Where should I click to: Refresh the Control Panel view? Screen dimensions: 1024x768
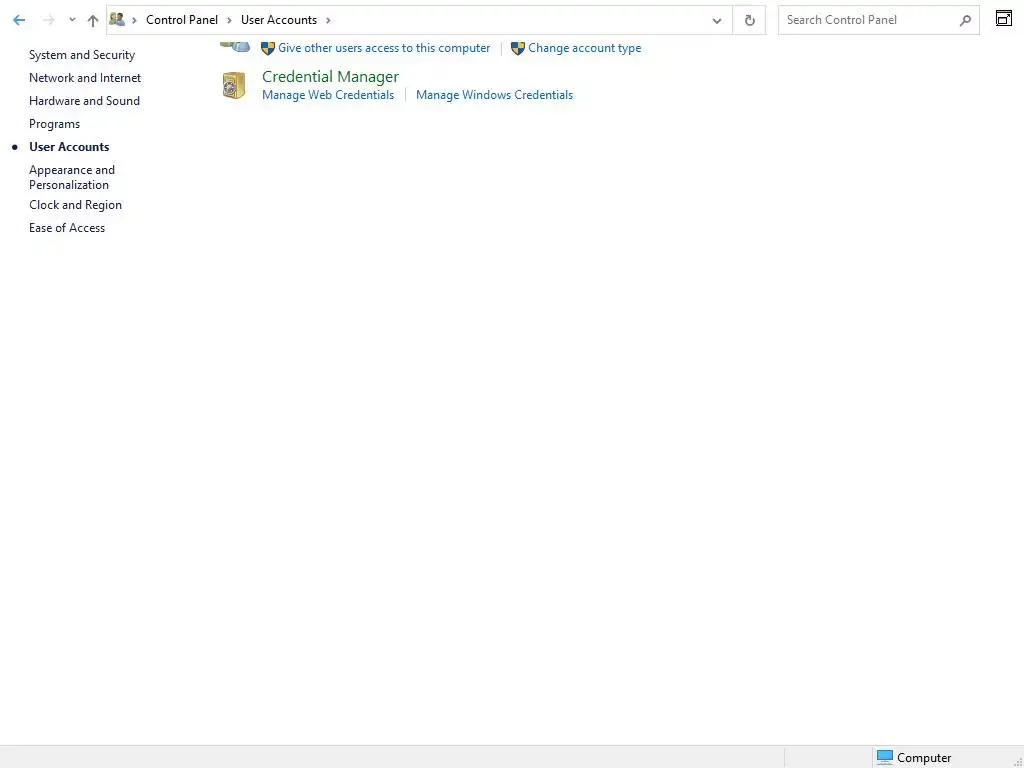(749, 20)
